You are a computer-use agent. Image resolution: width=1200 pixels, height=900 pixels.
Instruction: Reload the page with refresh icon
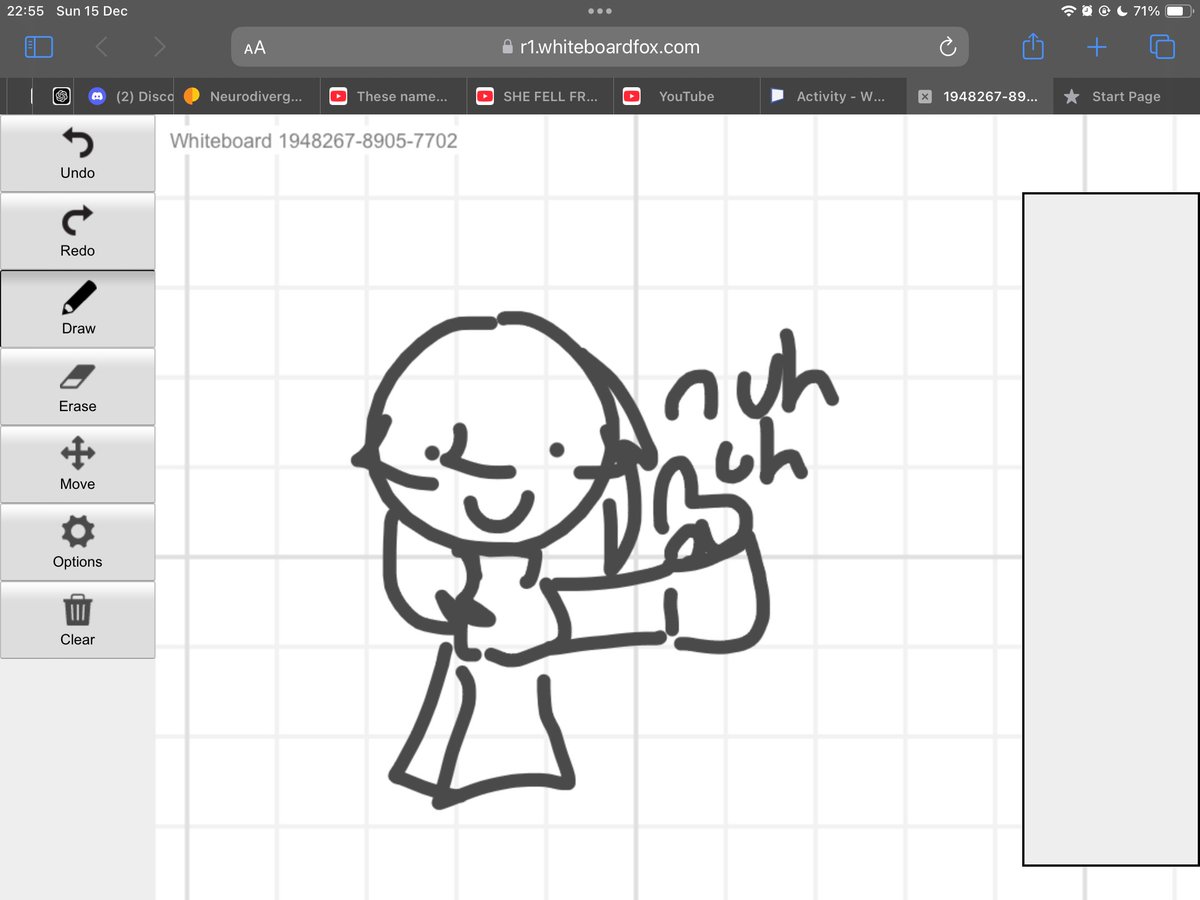coord(947,47)
